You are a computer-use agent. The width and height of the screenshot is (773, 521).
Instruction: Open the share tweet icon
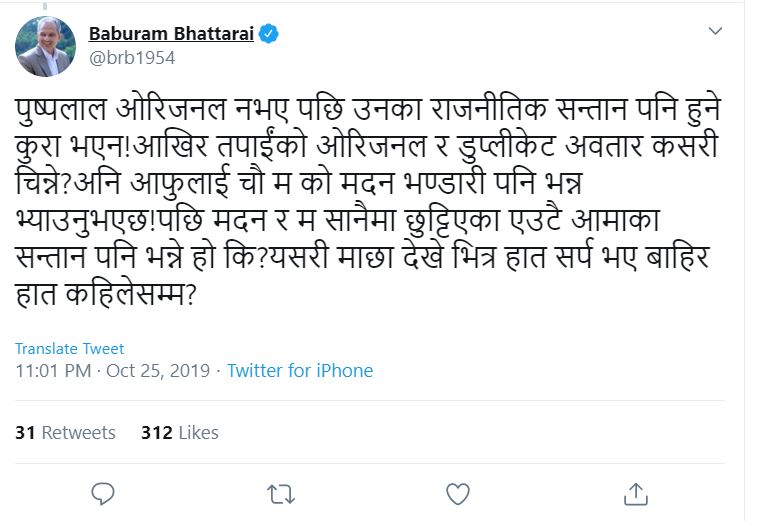coord(636,493)
